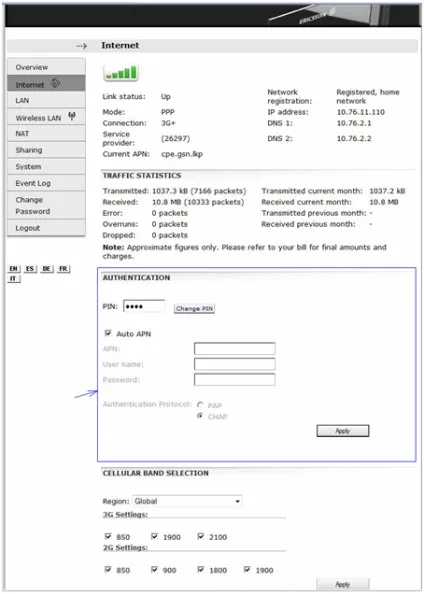Click Apply under Cellular Band Selection
Image resolution: width=424 pixels, height=594 pixels.
[343, 584]
